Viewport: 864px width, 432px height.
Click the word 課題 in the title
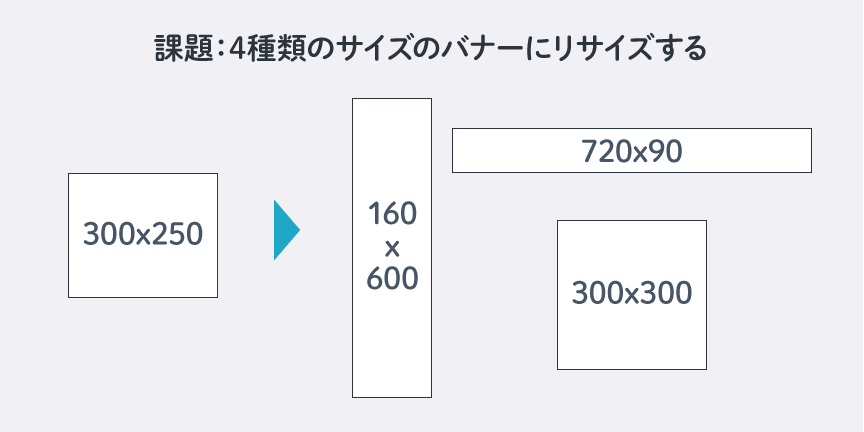(x=178, y=48)
